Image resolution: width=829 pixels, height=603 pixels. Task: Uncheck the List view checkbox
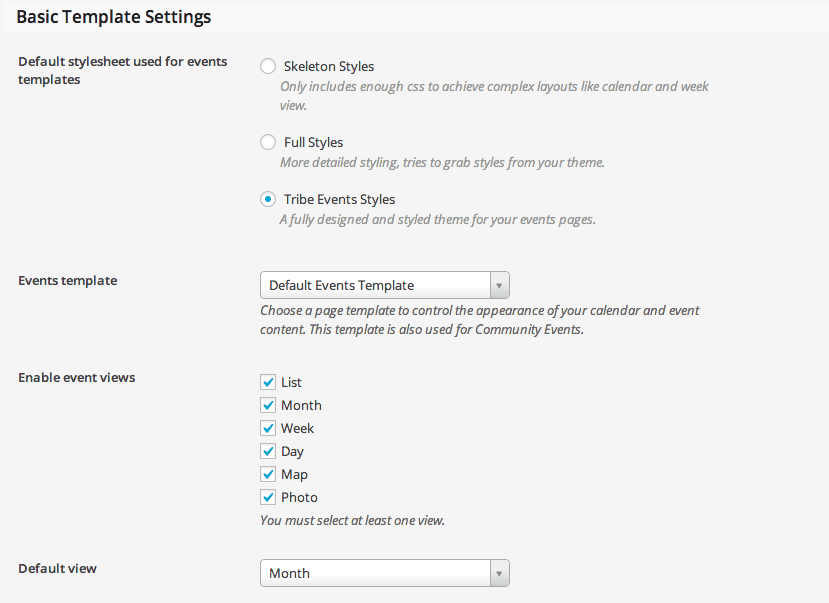click(x=268, y=382)
